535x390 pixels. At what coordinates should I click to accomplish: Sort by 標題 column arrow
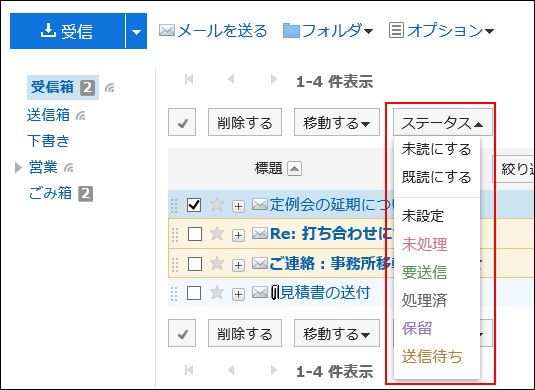coord(294,169)
